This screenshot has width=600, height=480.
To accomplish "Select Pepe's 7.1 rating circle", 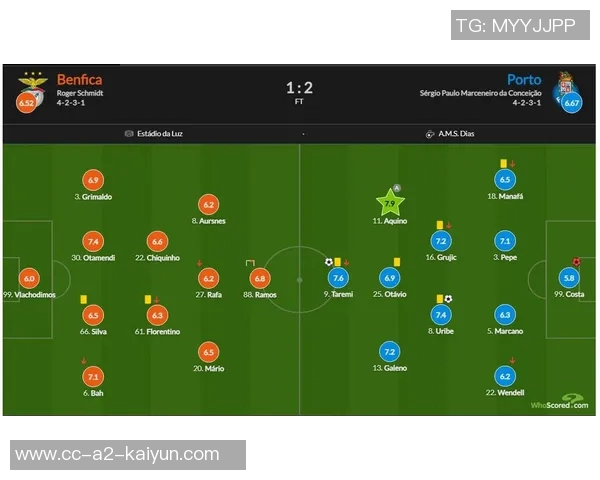I will click(504, 241).
